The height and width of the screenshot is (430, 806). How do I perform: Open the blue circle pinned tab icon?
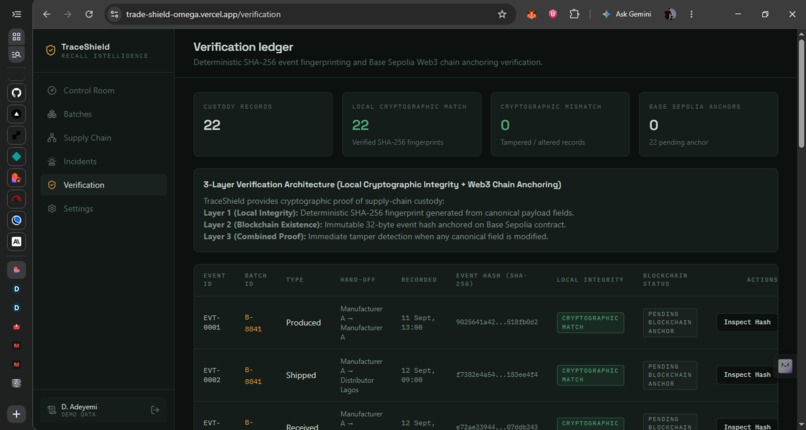(16, 220)
